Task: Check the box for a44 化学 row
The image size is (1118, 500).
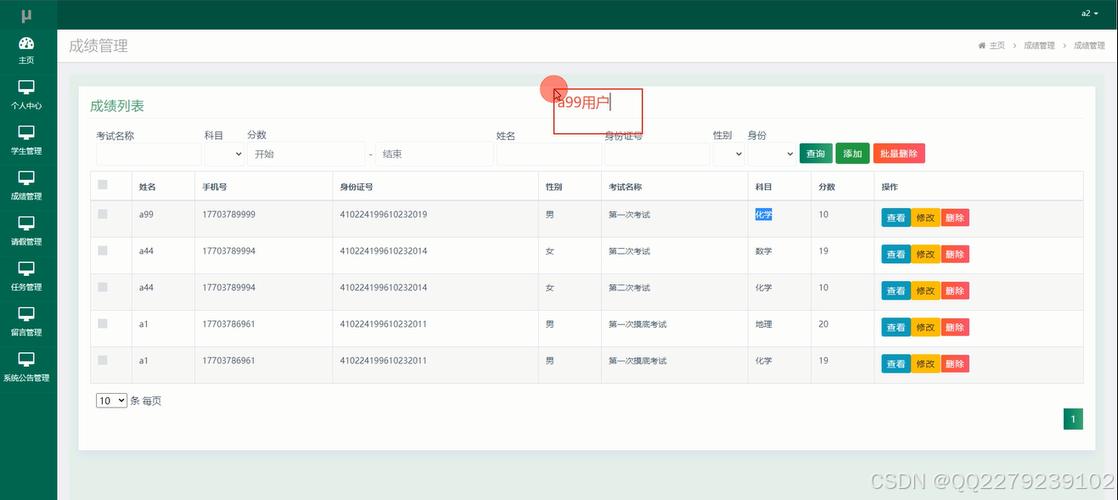Action: pyautogui.click(x=103, y=287)
